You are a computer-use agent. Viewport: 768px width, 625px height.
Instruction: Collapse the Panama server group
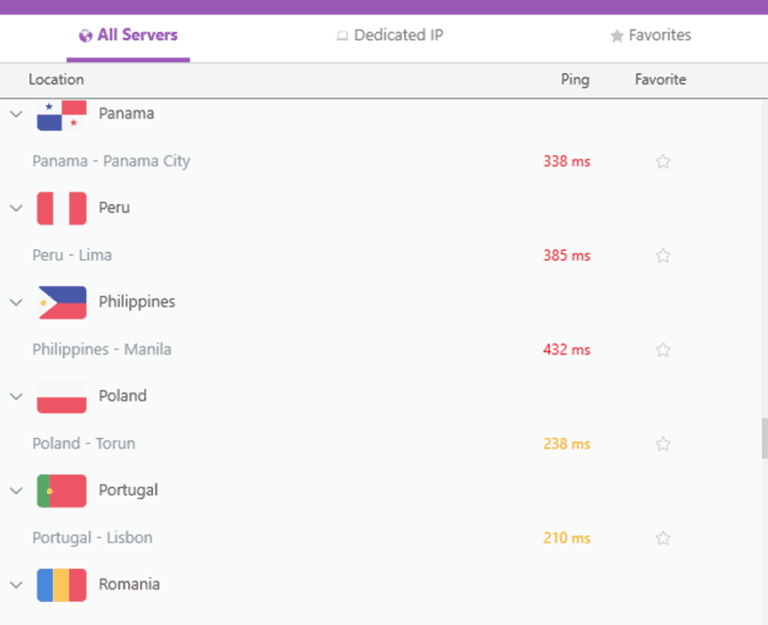pos(16,114)
